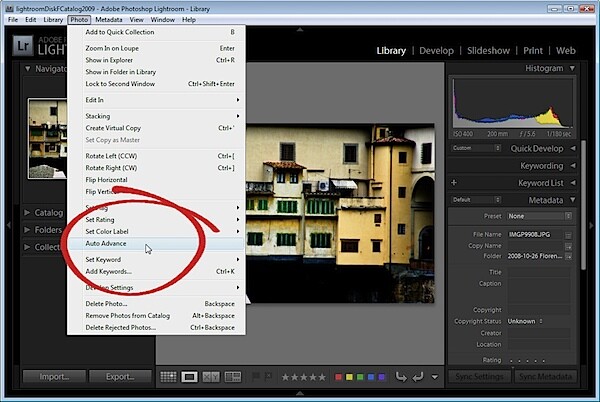Open Survey view icon

coord(233,377)
